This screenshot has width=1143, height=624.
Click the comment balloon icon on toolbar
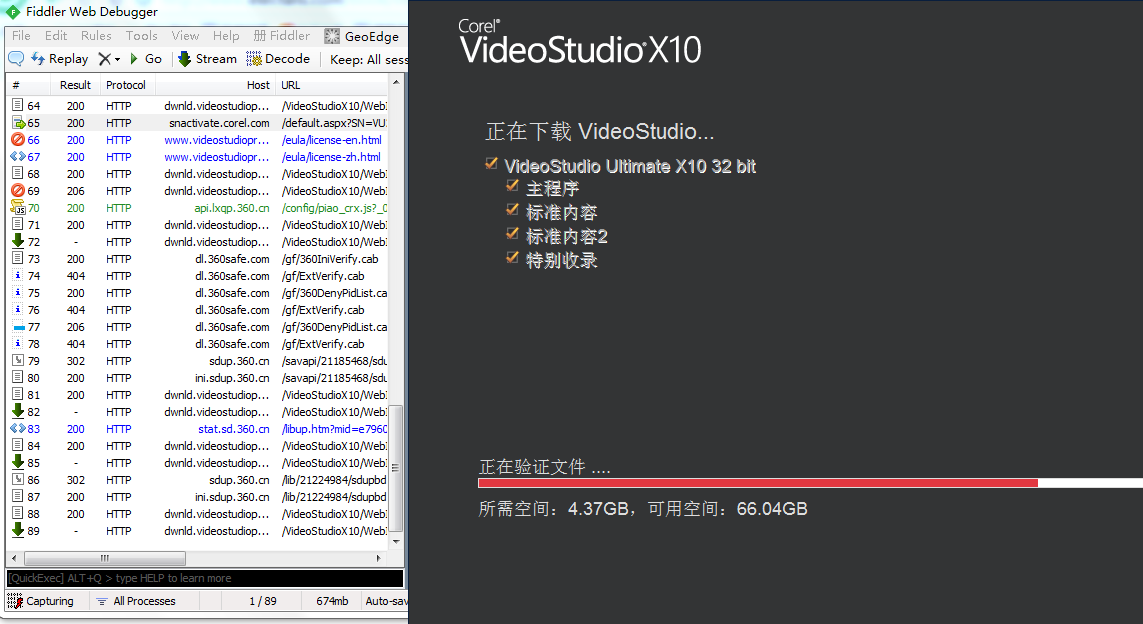(x=14, y=58)
